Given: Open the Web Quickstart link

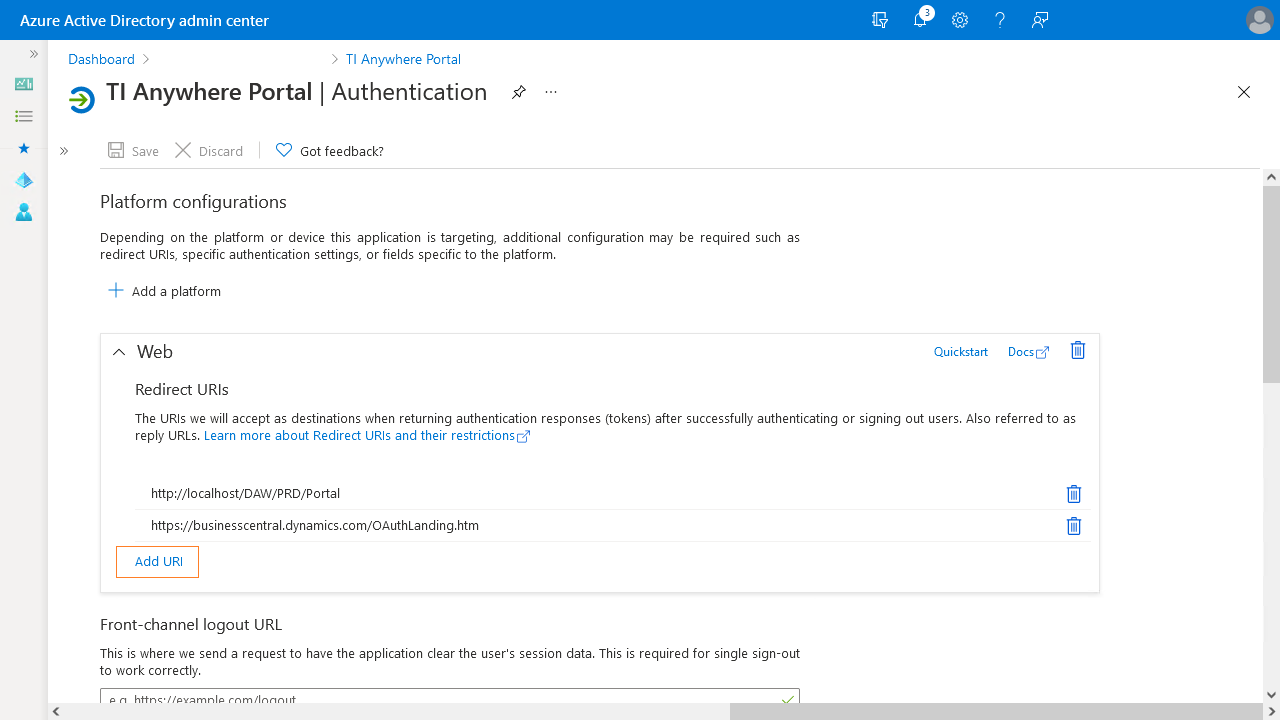Looking at the screenshot, I should (961, 352).
